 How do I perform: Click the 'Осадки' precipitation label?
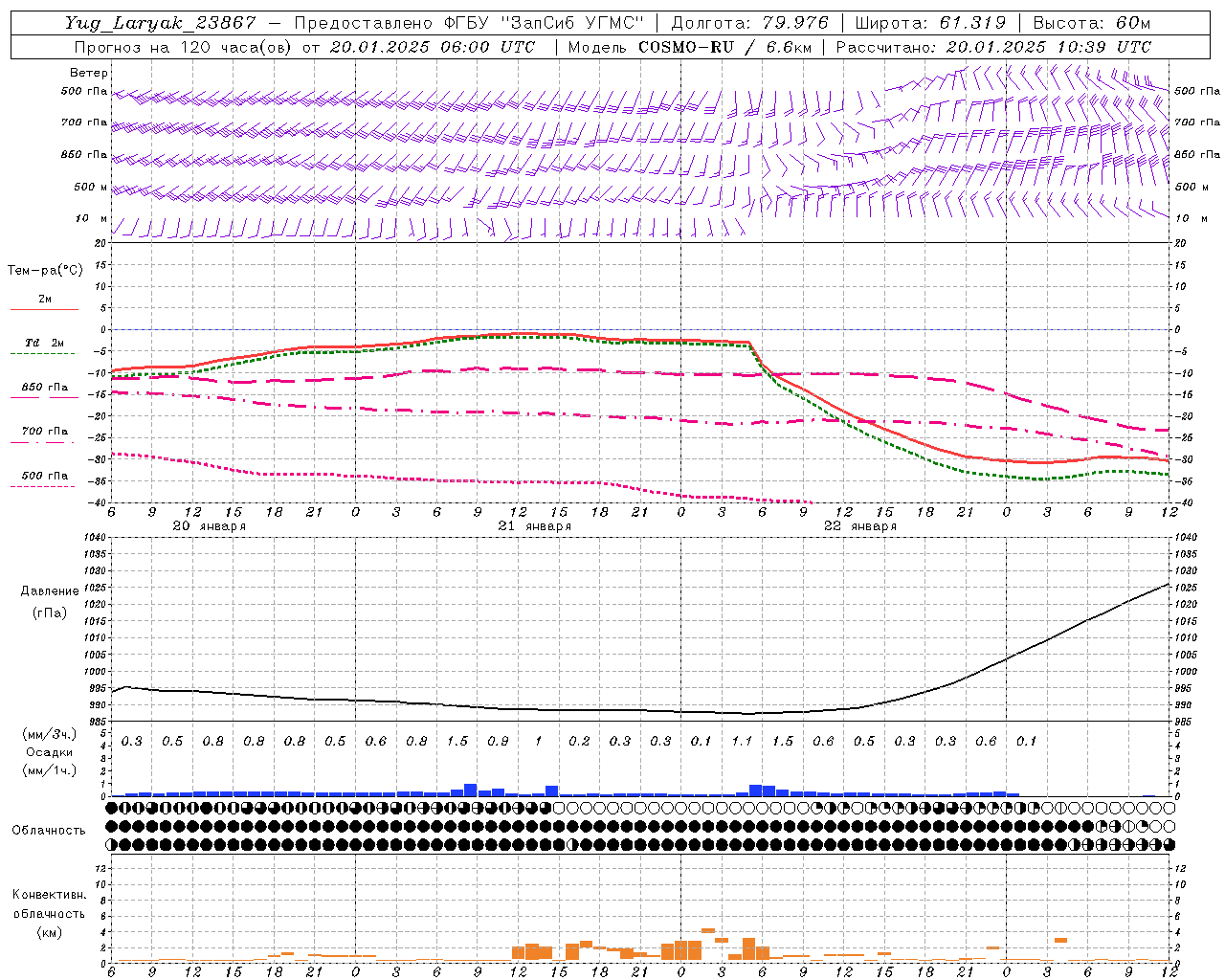(x=50, y=752)
